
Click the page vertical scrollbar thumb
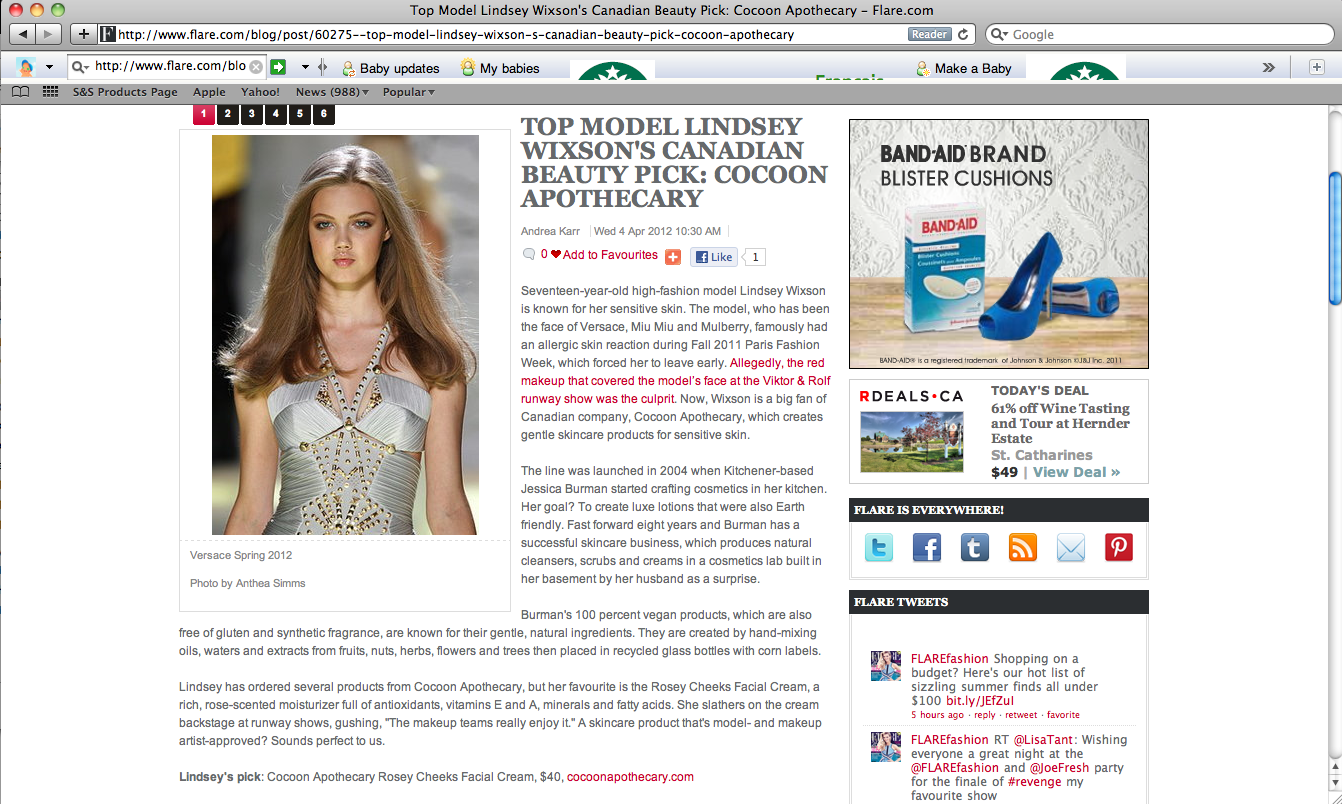click(1334, 237)
